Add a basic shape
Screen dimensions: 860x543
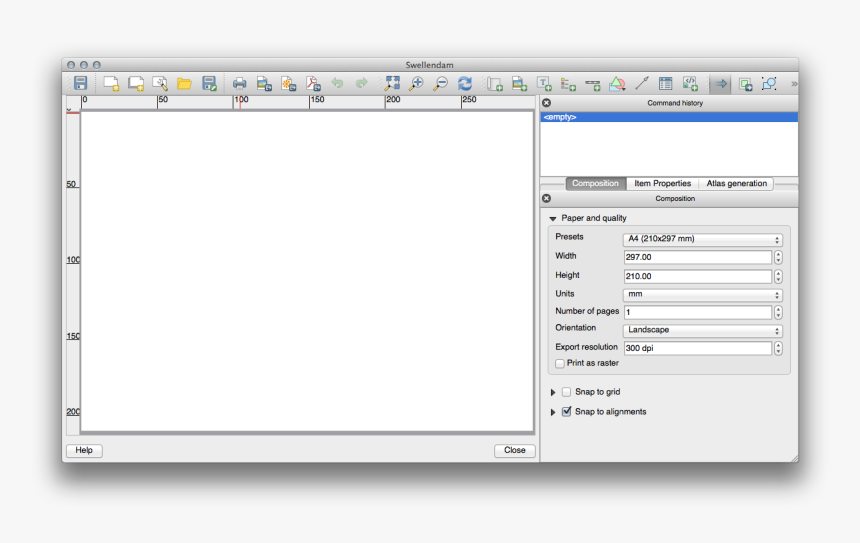(617, 83)
